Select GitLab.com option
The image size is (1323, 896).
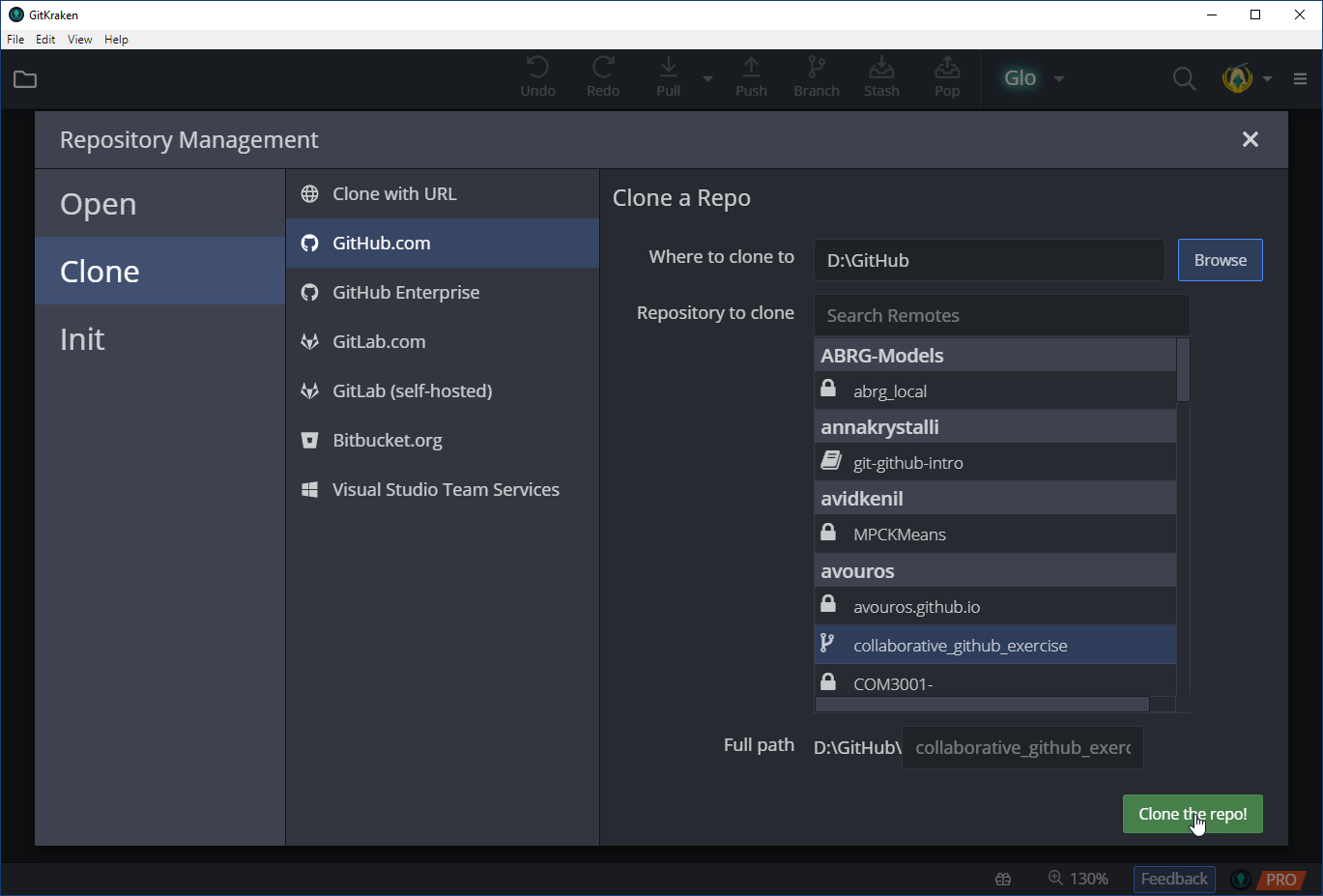[443, 342]
